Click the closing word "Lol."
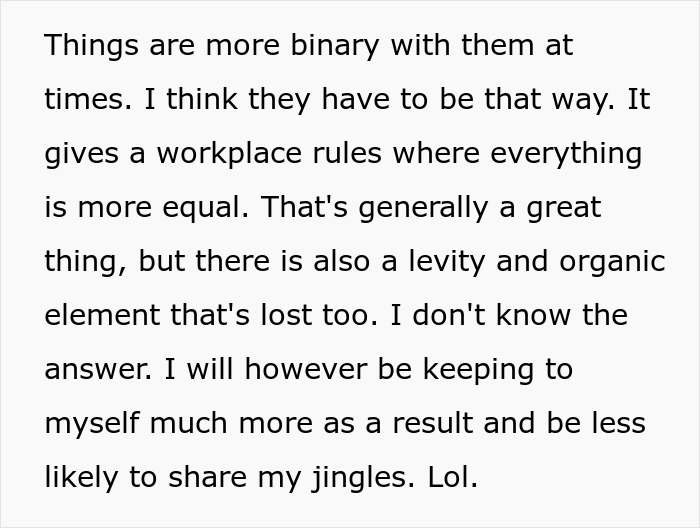Viewport: 700px width, 528px height. pyautogui.click(x=446, y=476)
